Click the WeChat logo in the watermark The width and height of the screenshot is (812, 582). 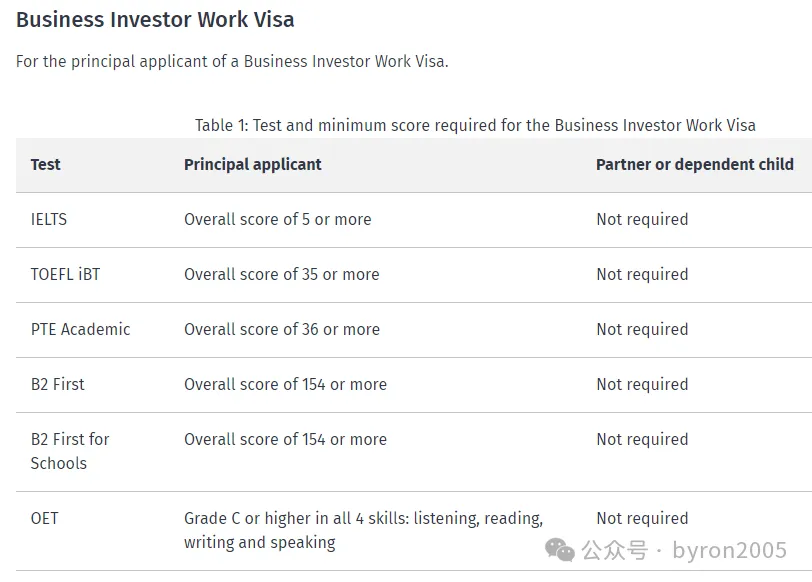[x=560, y=550]
